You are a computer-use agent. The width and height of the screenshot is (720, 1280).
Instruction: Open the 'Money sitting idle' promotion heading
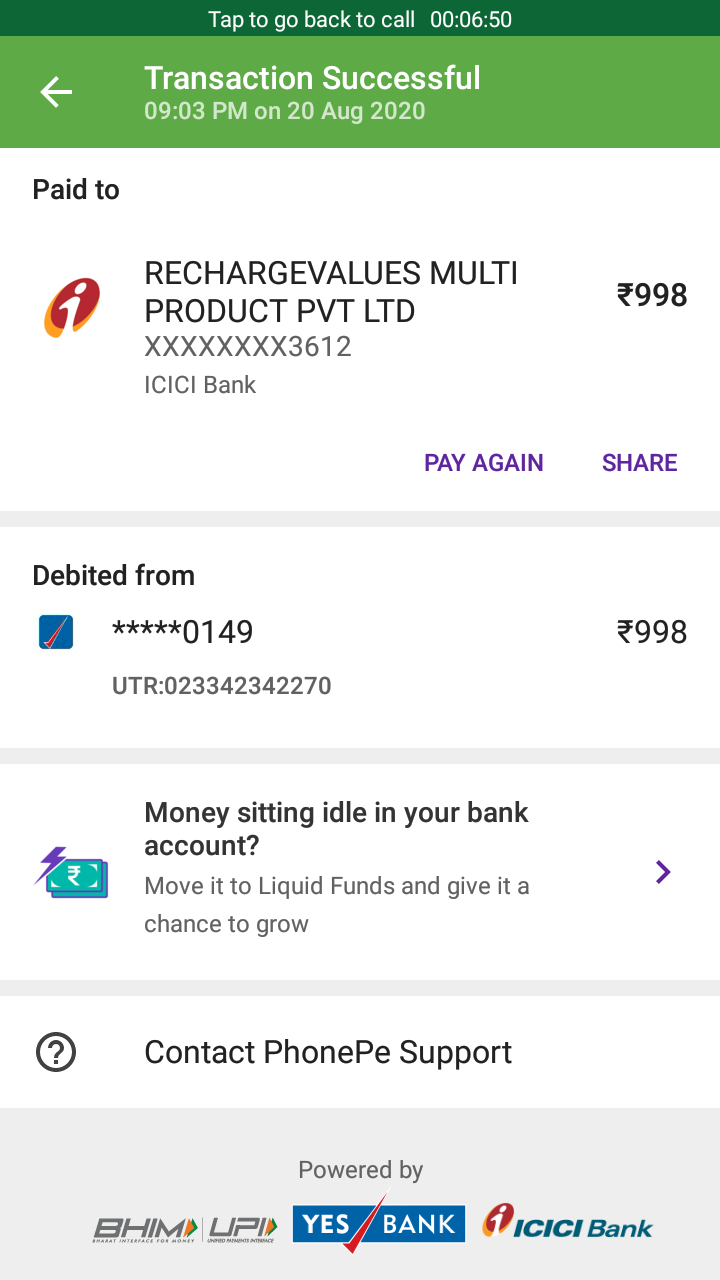click(x=336, y=829)
